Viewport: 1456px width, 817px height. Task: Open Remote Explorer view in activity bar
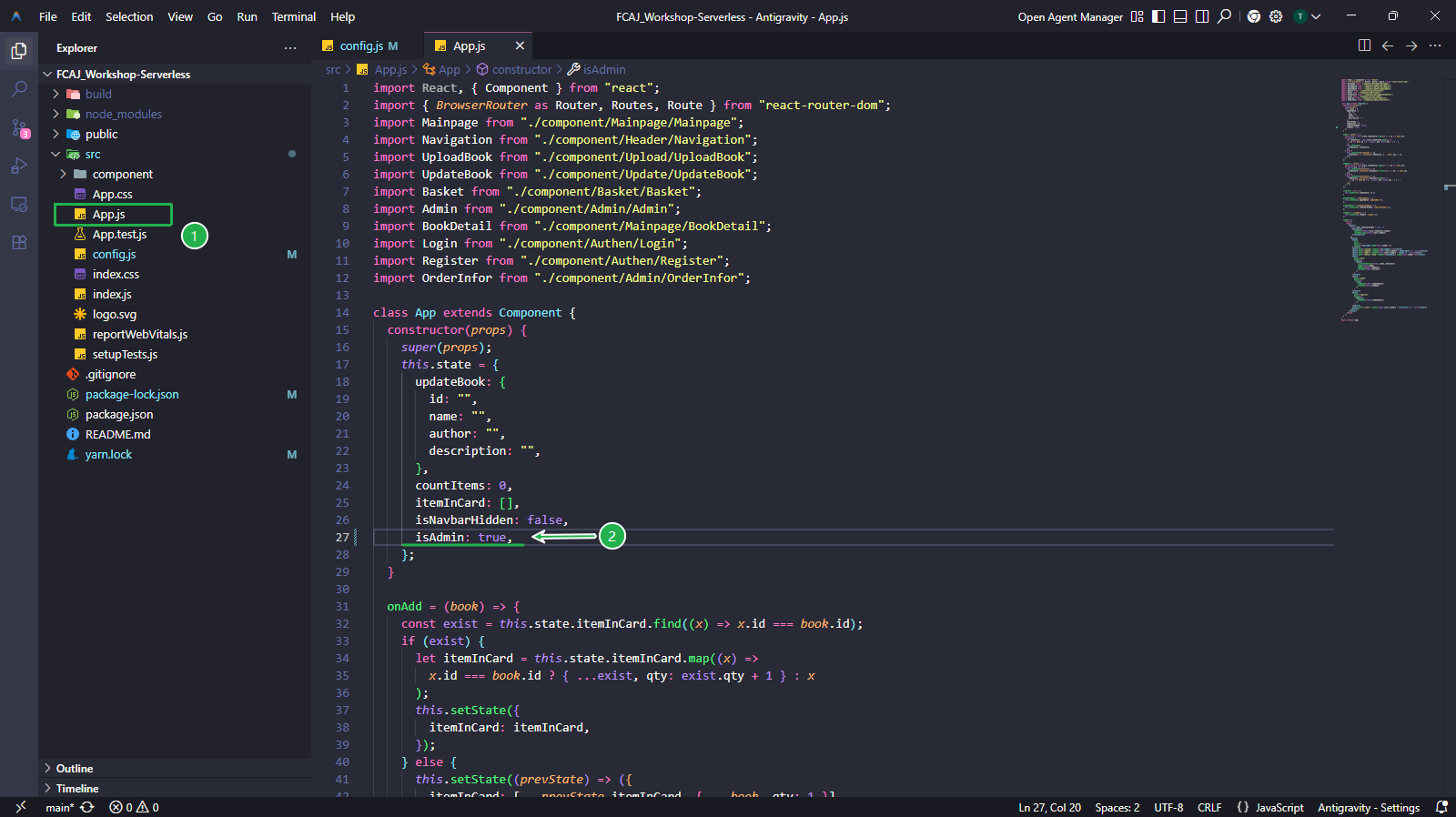[x=18, y=204]
